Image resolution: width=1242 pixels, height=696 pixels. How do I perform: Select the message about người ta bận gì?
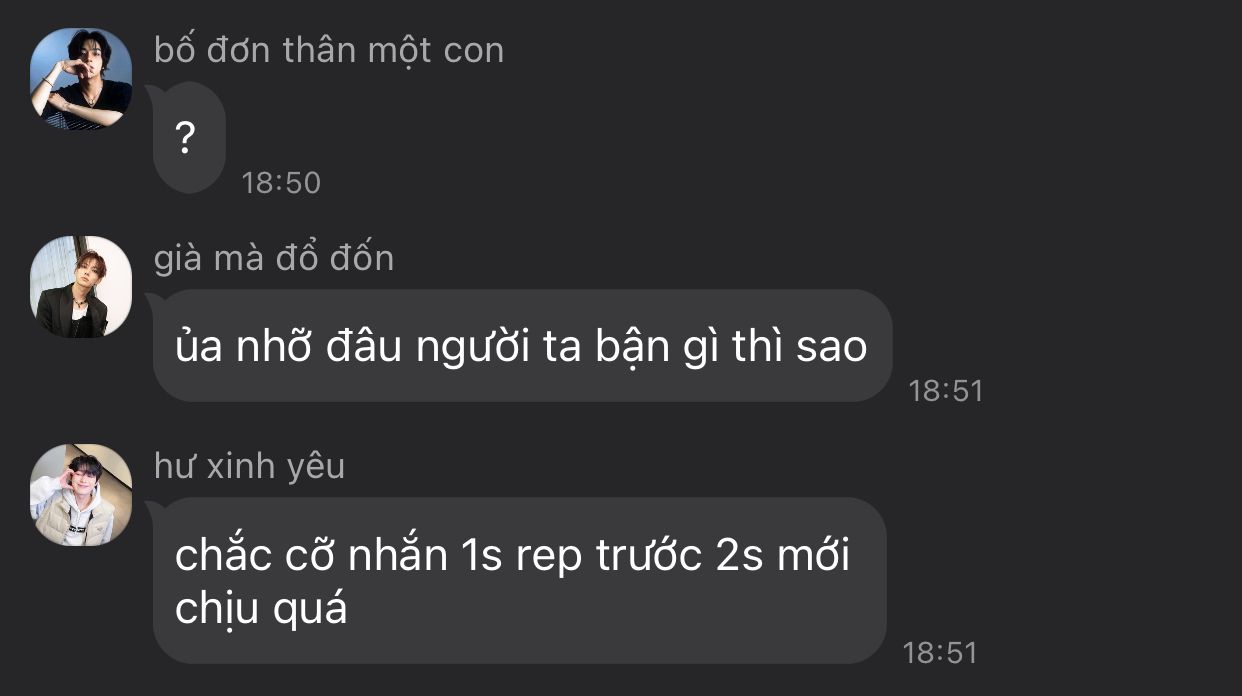[x=521, y=346]
